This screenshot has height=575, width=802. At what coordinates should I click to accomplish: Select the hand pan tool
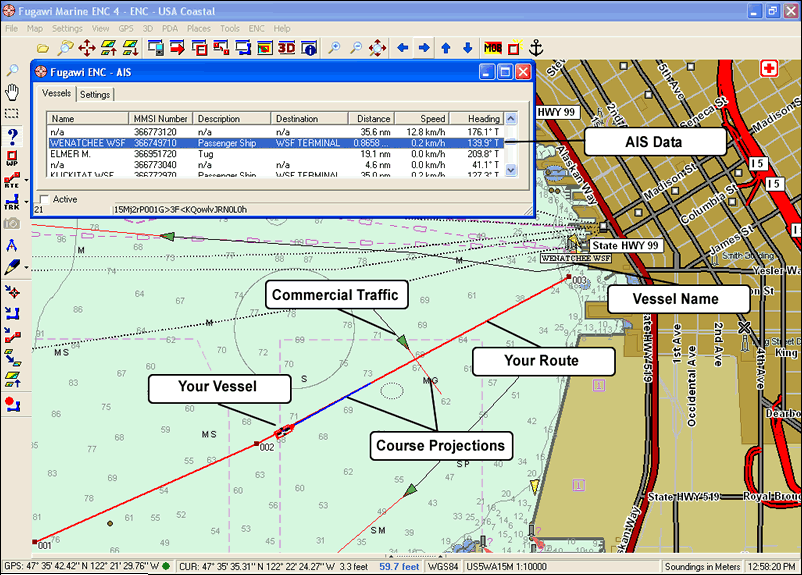(13, 92)
